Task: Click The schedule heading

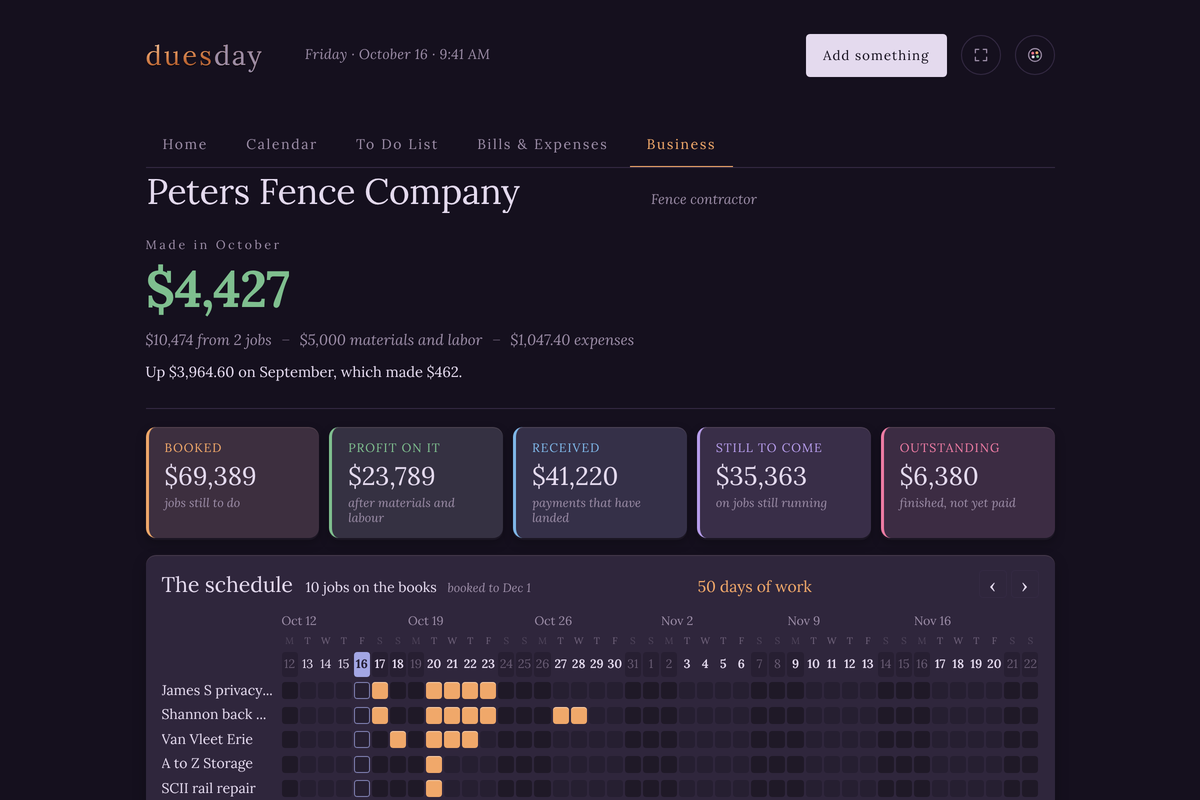Action: click(x=227, y=585)
